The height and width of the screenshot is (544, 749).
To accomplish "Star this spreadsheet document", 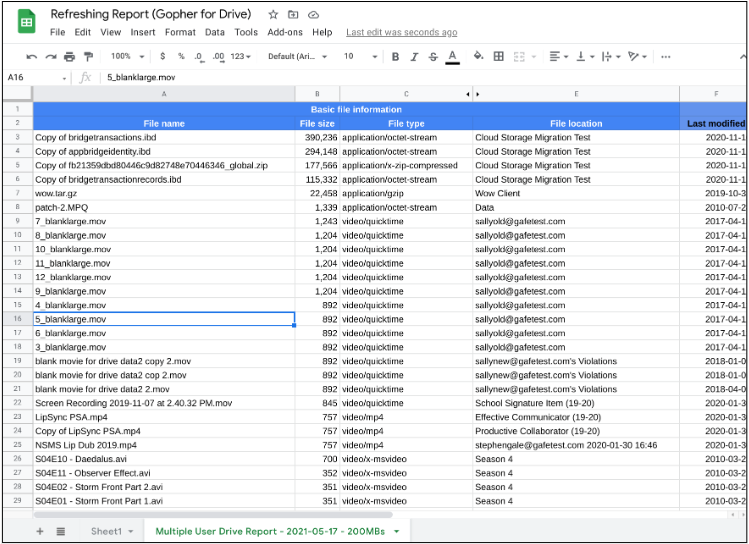I will pyautogui.click(x=273, y=16).
